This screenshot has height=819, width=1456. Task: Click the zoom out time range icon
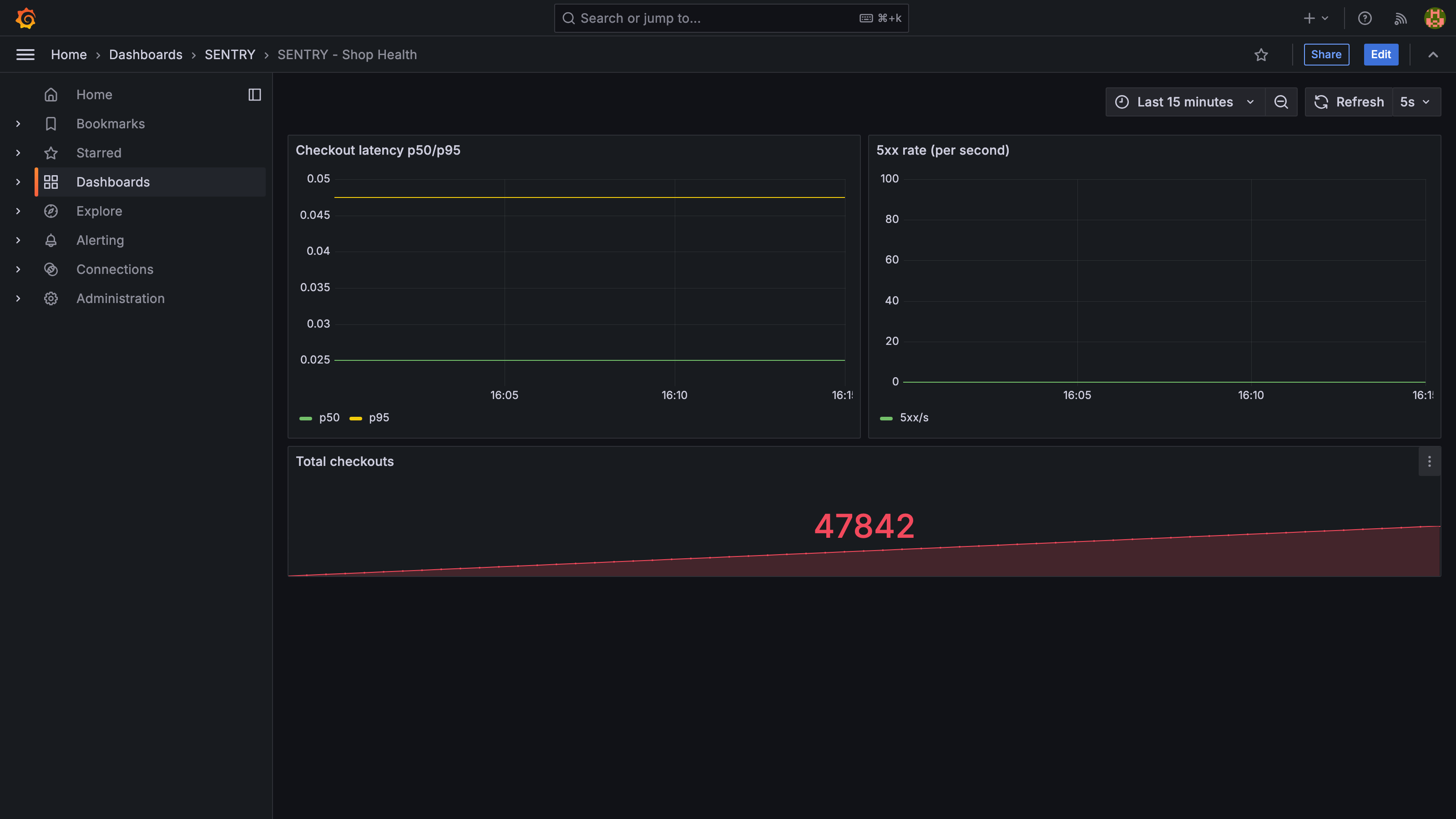[x=1281, y=102]
